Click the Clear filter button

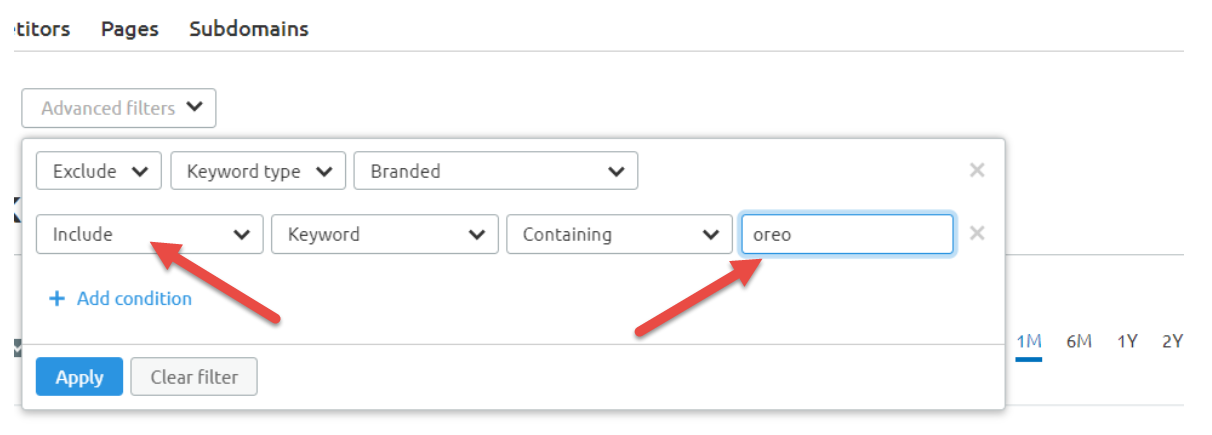(x=194, y=377)
